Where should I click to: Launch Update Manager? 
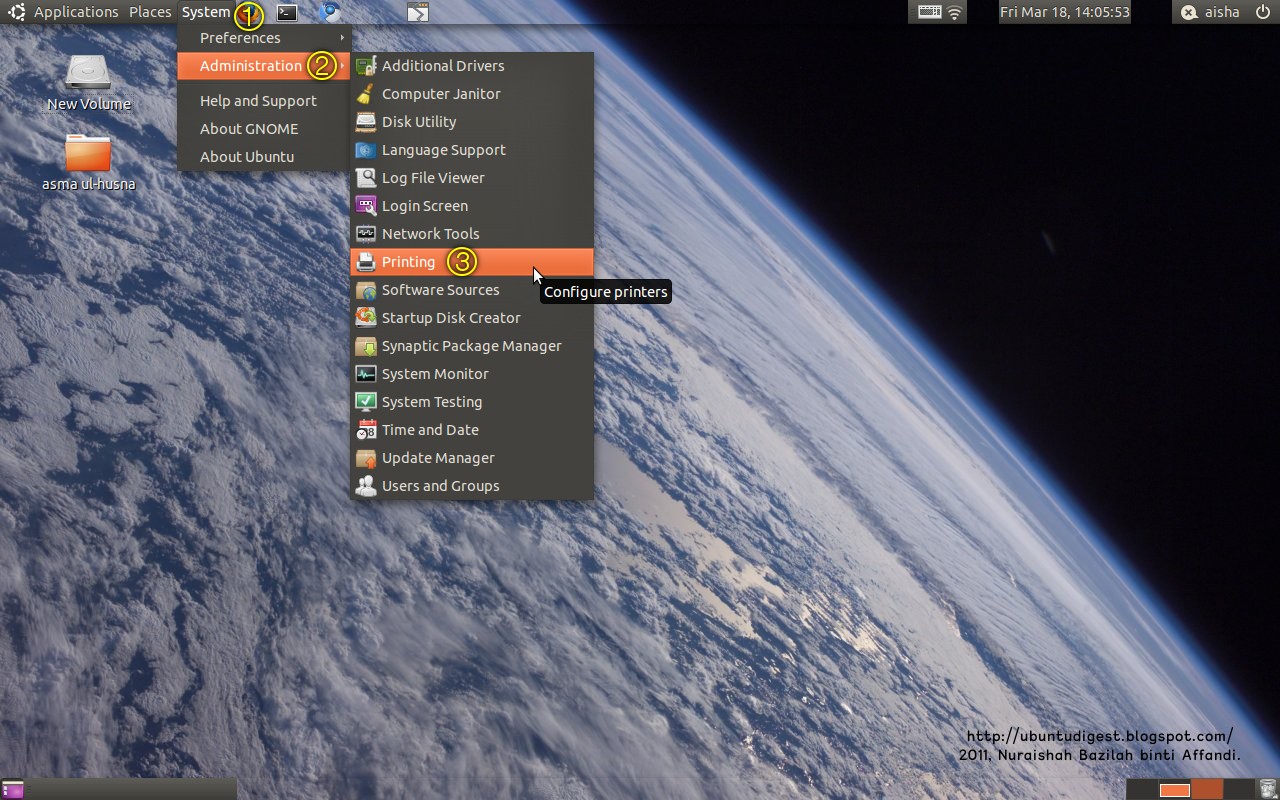[x=472, y=458]
